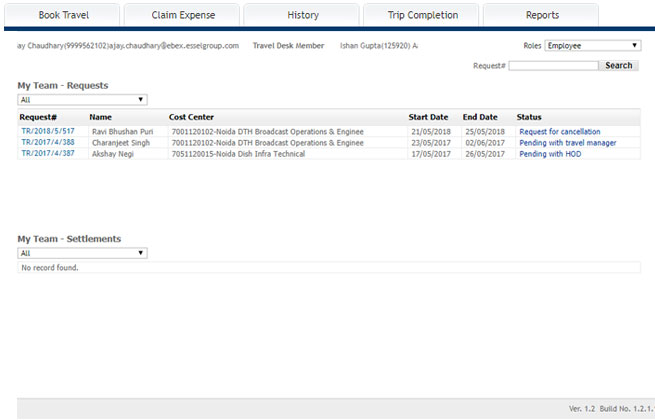Click the Ver. 1.2 Build No. footer text
The width and height of the screenshot is (655, 420).
pos(611,409)
